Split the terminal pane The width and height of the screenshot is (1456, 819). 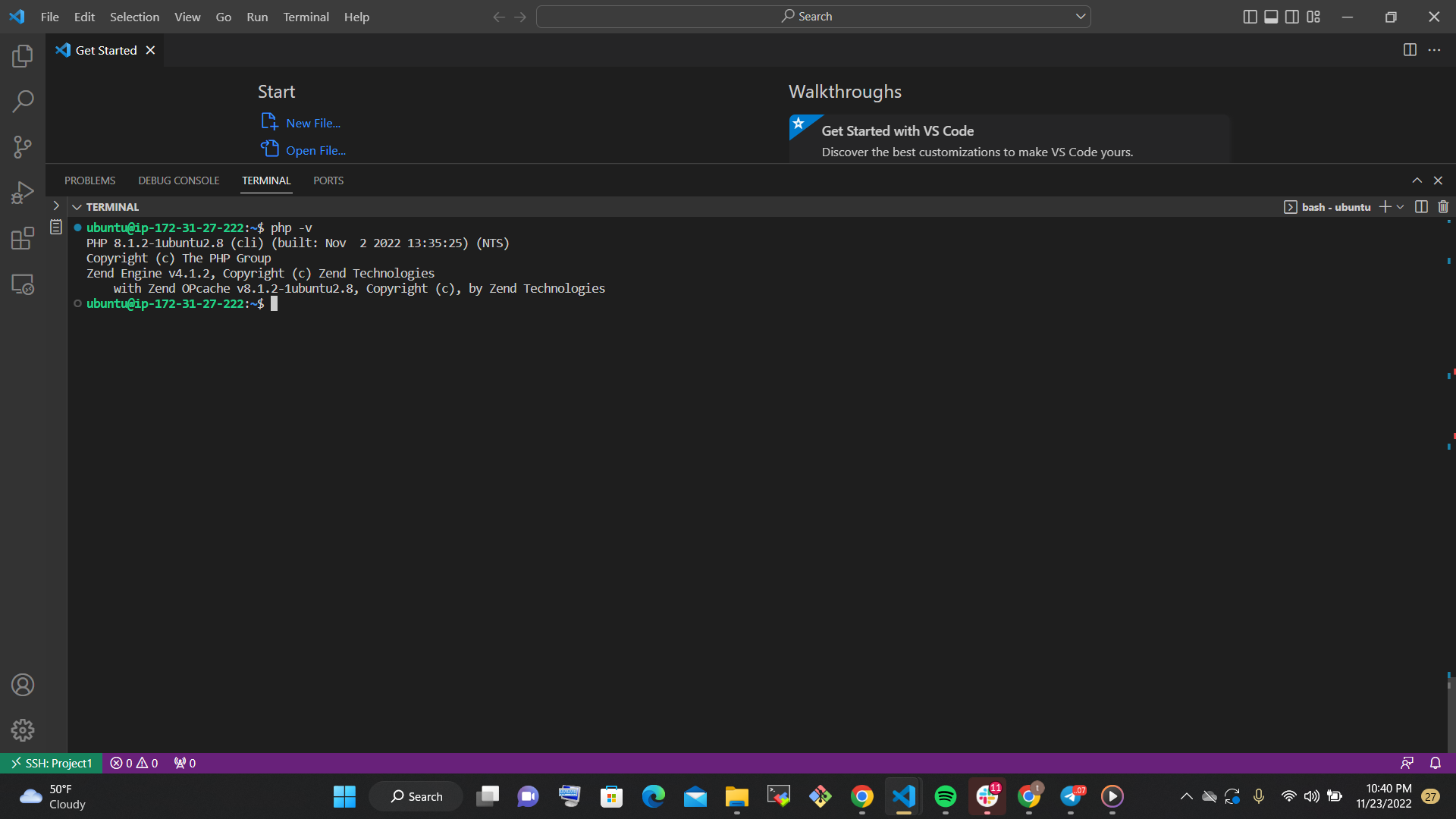pyautogui.click(x=1420, y=206)
